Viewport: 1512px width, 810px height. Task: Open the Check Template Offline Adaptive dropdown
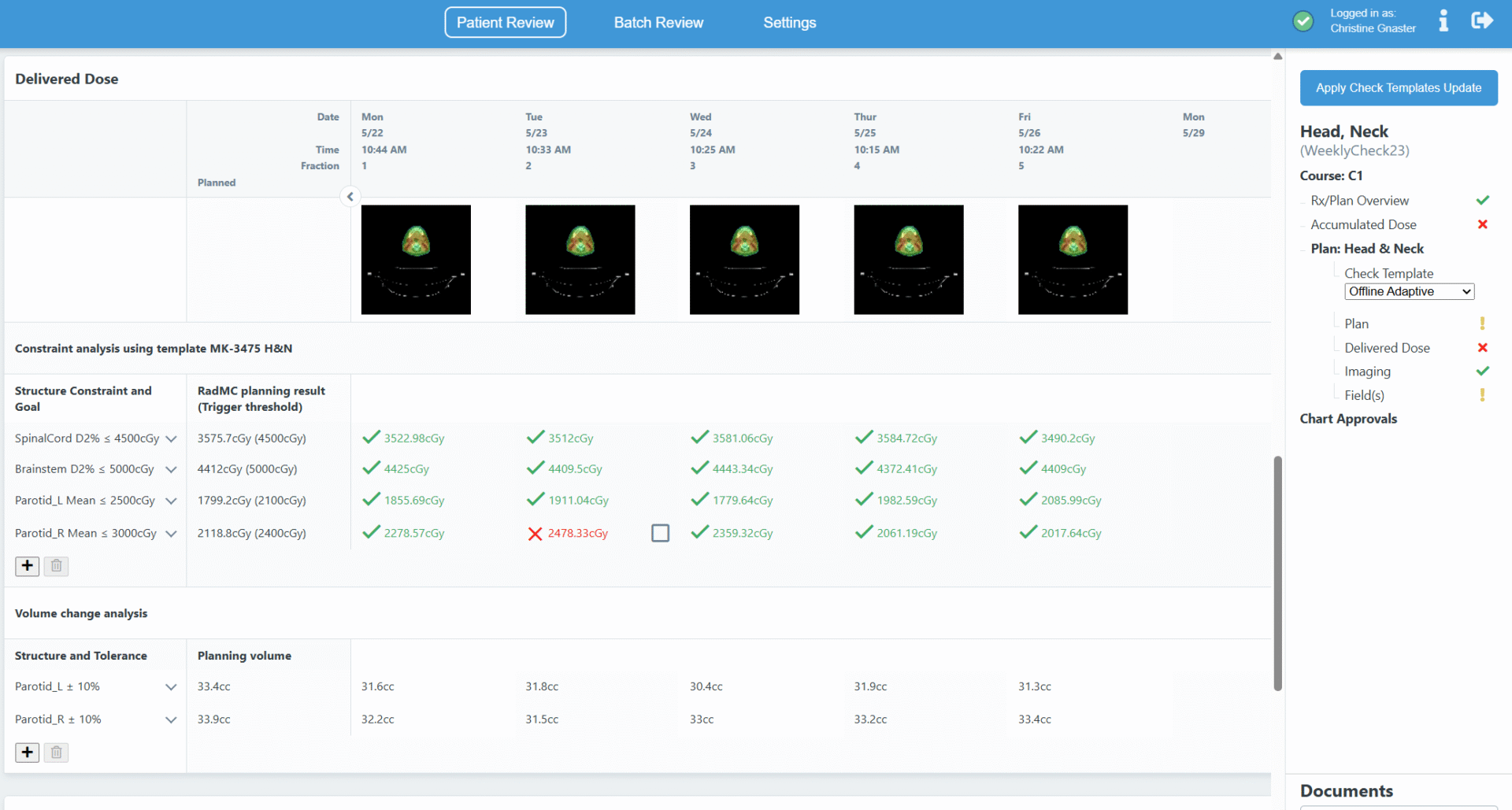click(x=1409, y=291)
